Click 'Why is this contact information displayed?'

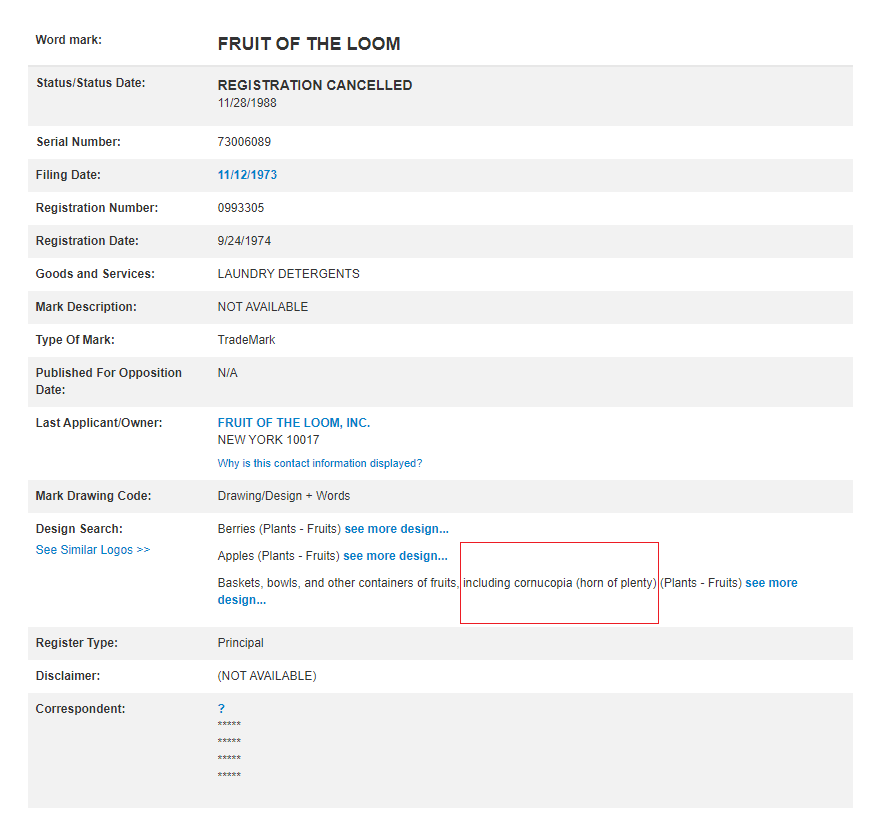[x=320, y=463]
